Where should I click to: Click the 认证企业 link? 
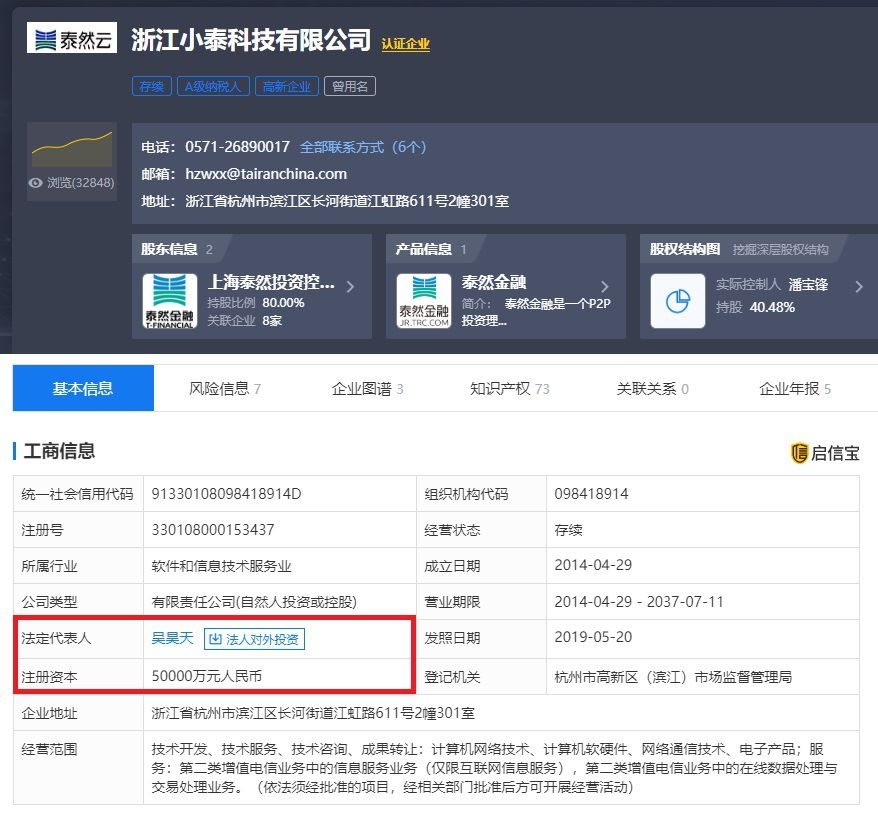[405, 44]
